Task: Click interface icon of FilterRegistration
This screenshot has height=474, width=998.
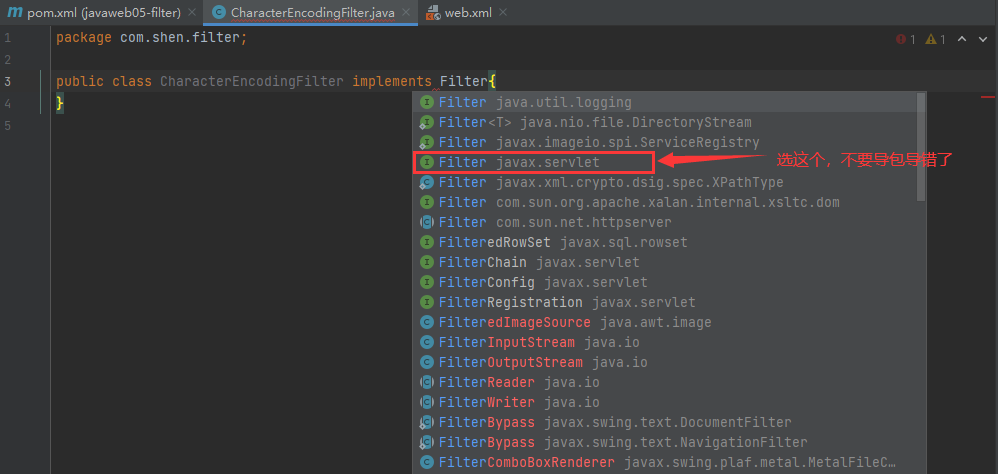Action: (427, 302)
